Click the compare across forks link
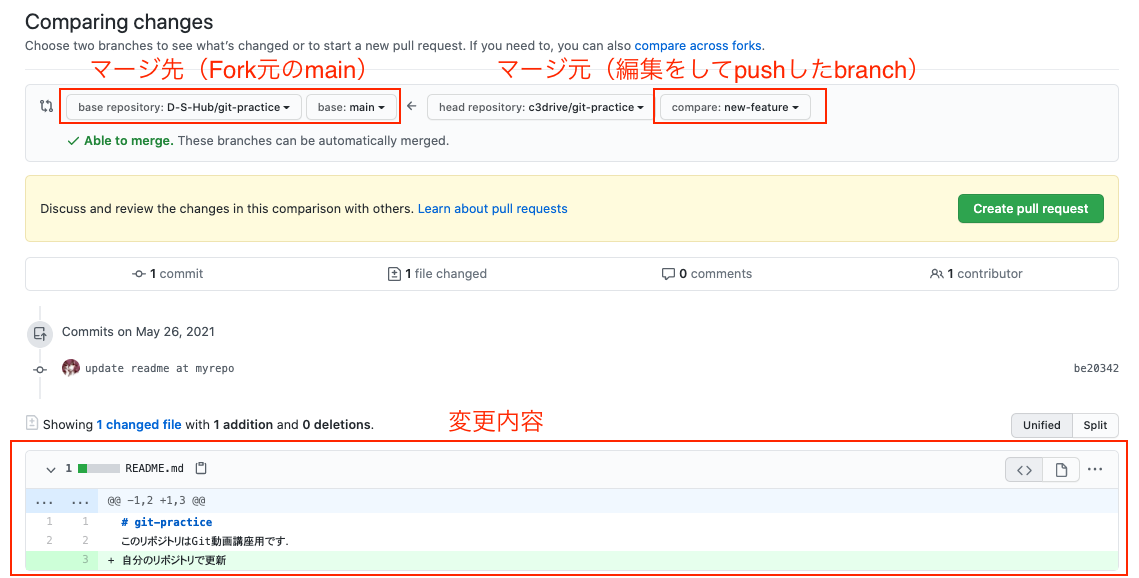Viewport: 1139px width, 578px height. 697,46
